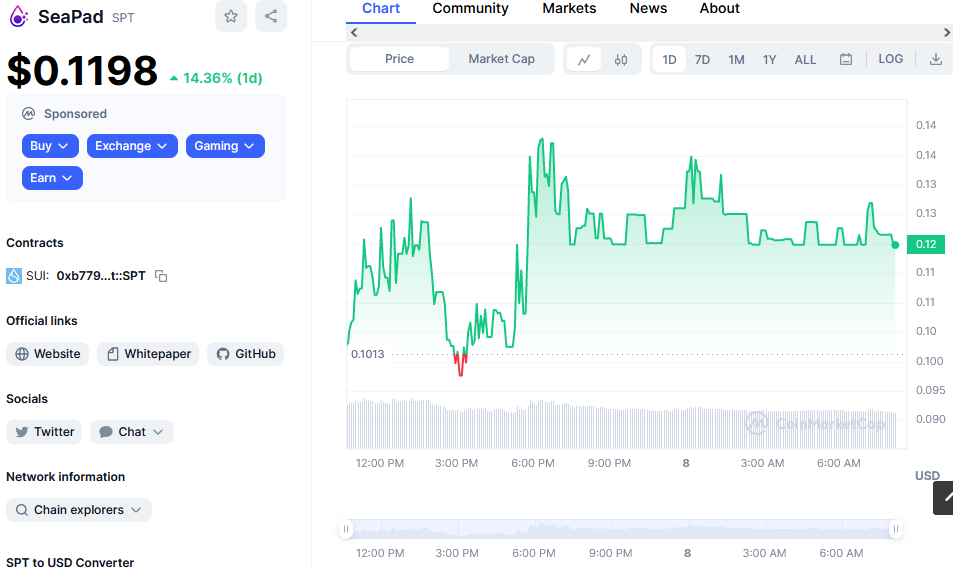The image size is (953, 569).
Task: Jump back to top arrow button
Action: click(944, 498)
